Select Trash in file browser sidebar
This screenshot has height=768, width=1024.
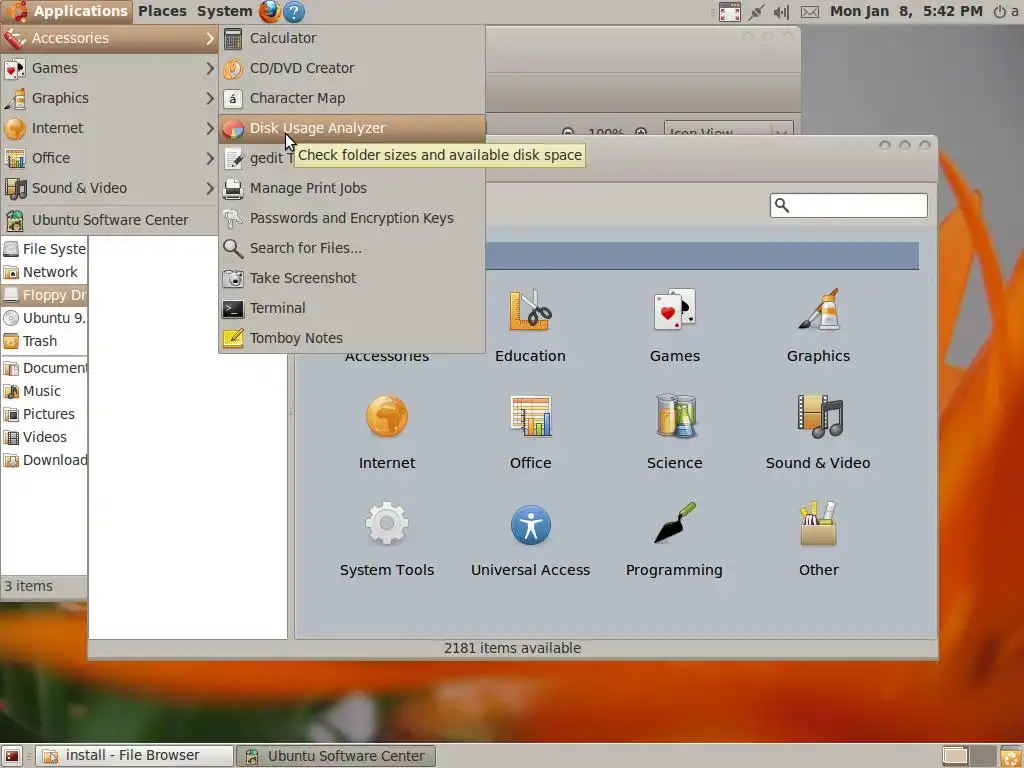coord(44,342)
